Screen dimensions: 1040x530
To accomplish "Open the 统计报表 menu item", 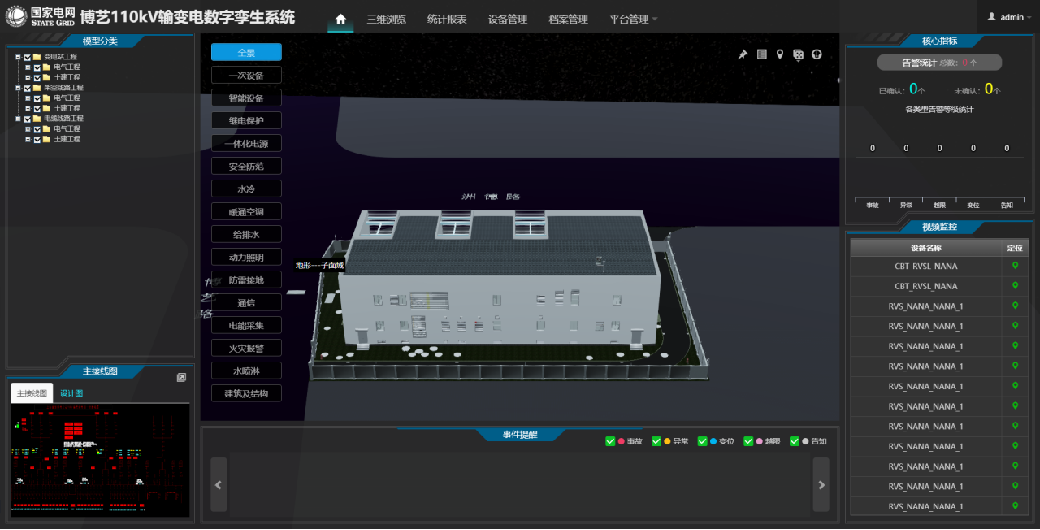I will pyautogui.click(x=446, y=19).
